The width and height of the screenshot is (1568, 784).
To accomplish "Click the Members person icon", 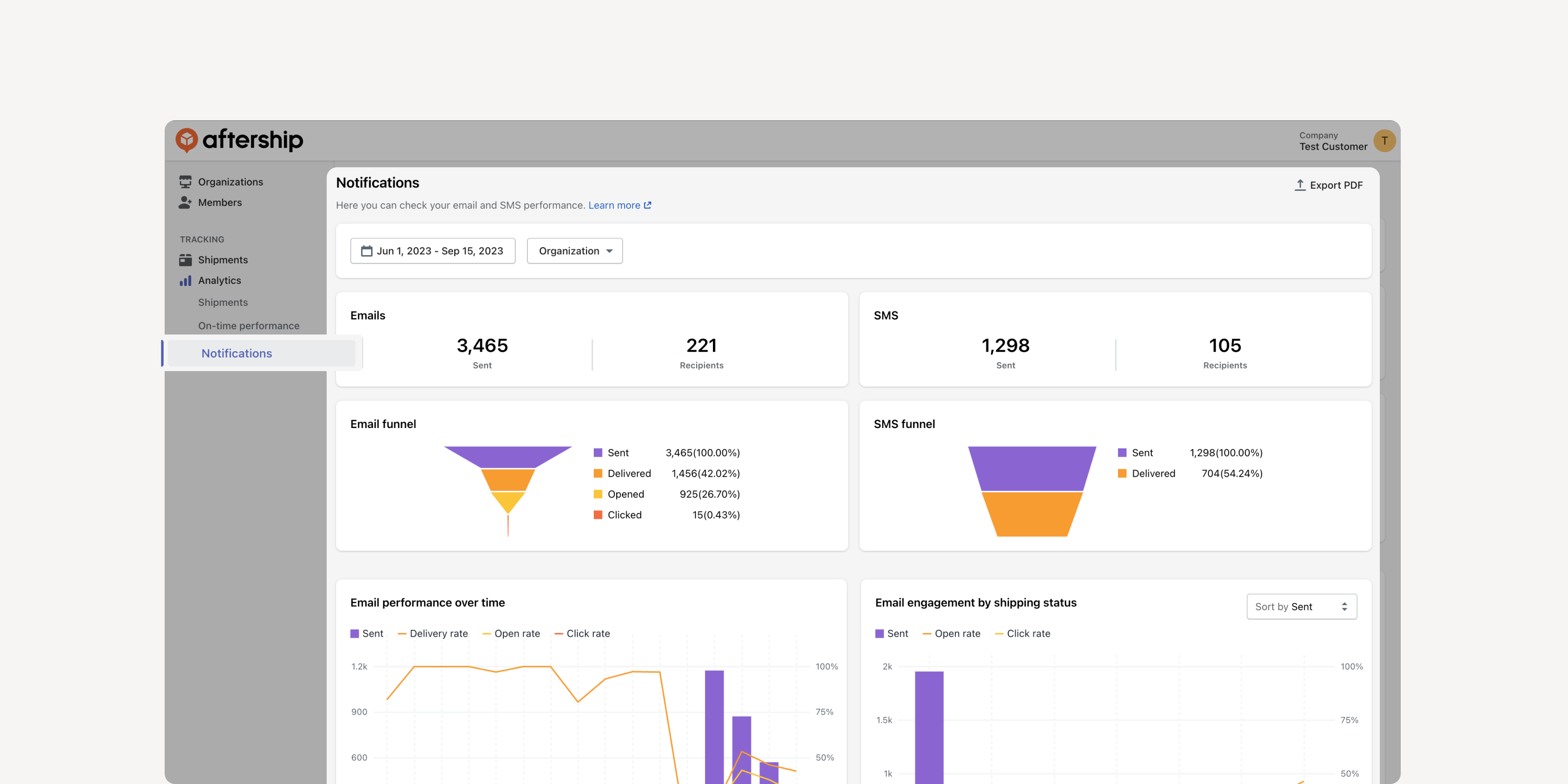I will pyautogui.click(x=185, y=203).
